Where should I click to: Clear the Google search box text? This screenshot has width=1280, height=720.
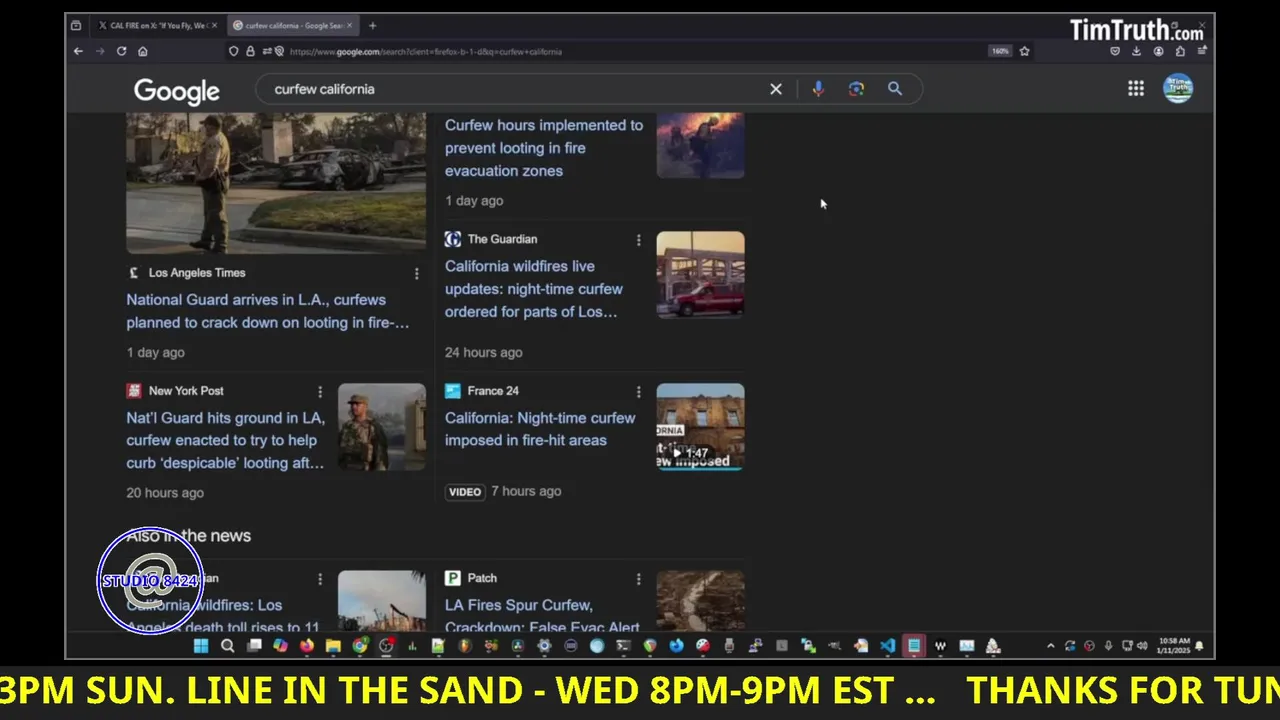pos(775,89)
